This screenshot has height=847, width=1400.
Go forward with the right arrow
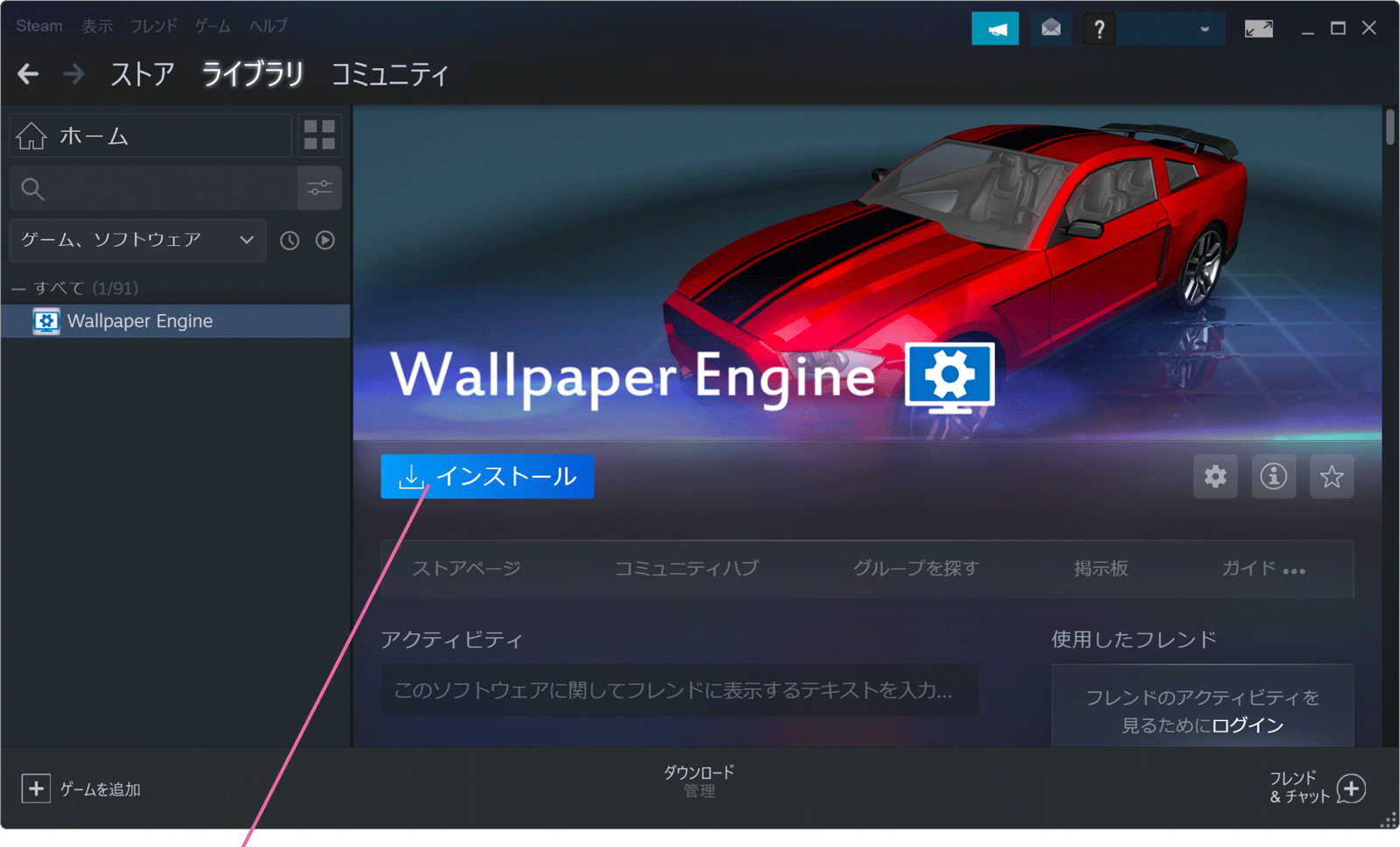[x=74, y=74]
